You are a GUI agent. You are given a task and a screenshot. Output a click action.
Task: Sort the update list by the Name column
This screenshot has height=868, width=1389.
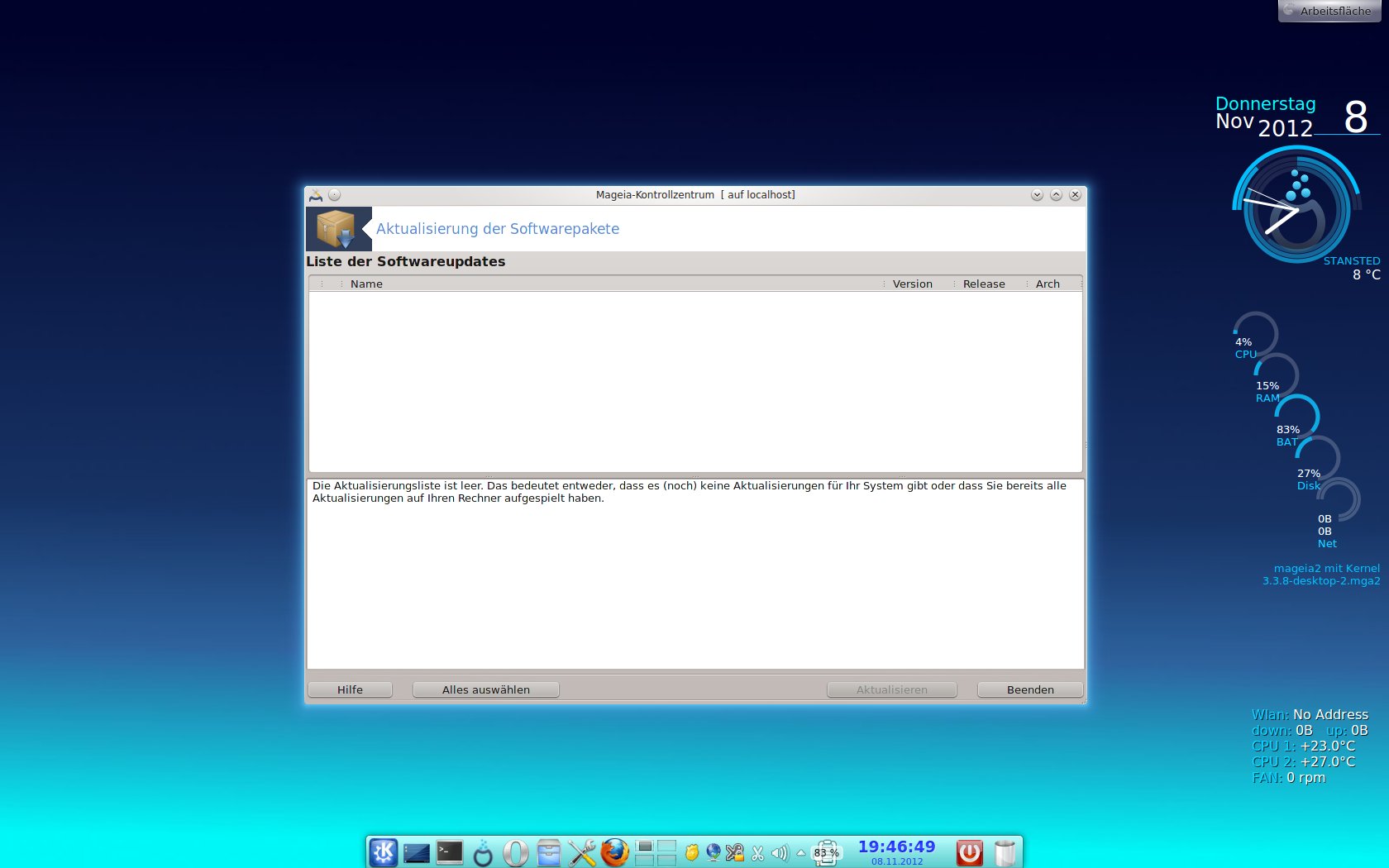(x=612, y=284)
